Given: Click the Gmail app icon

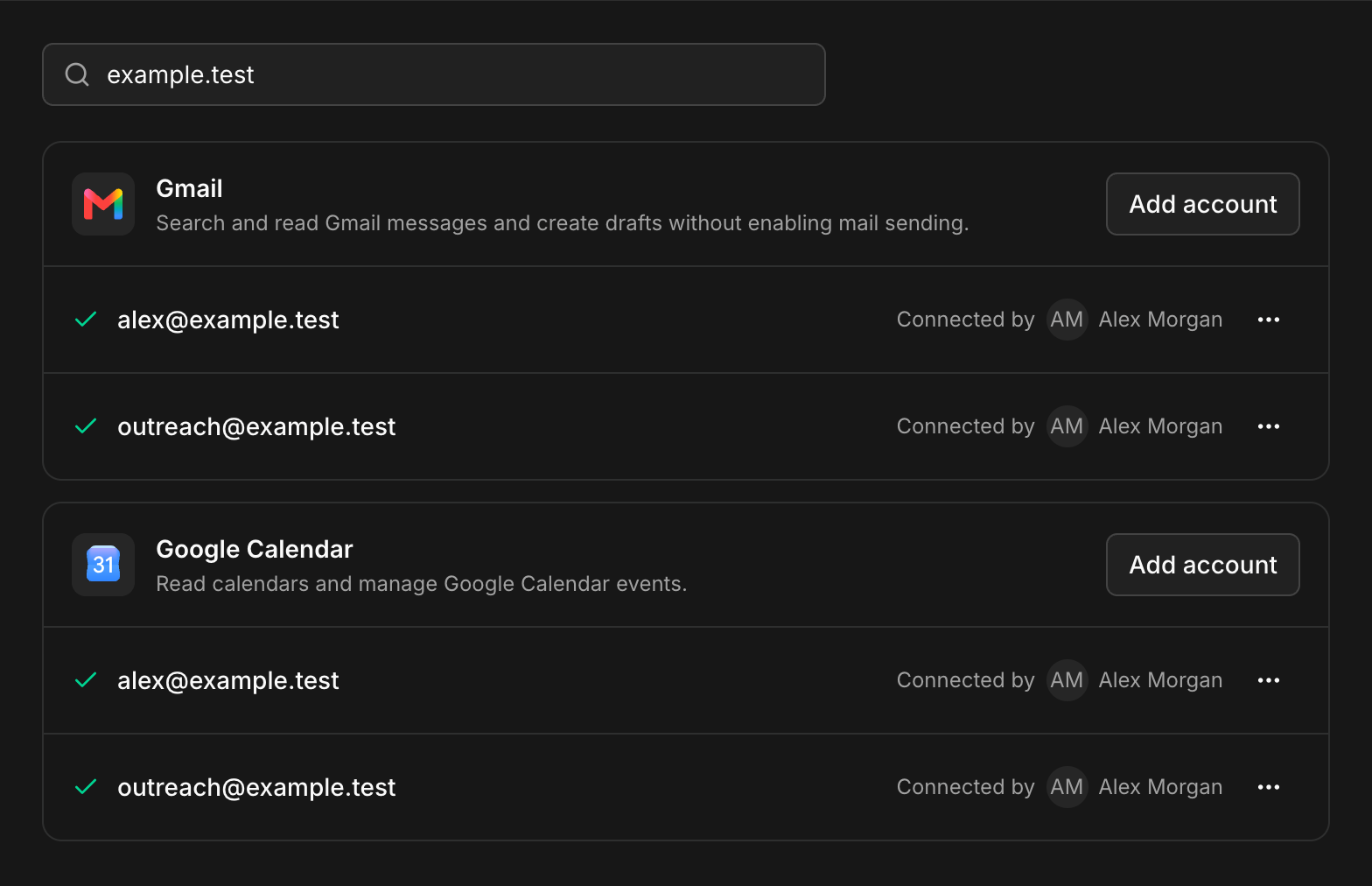Looking at the screenshot, I should [103, 204].
